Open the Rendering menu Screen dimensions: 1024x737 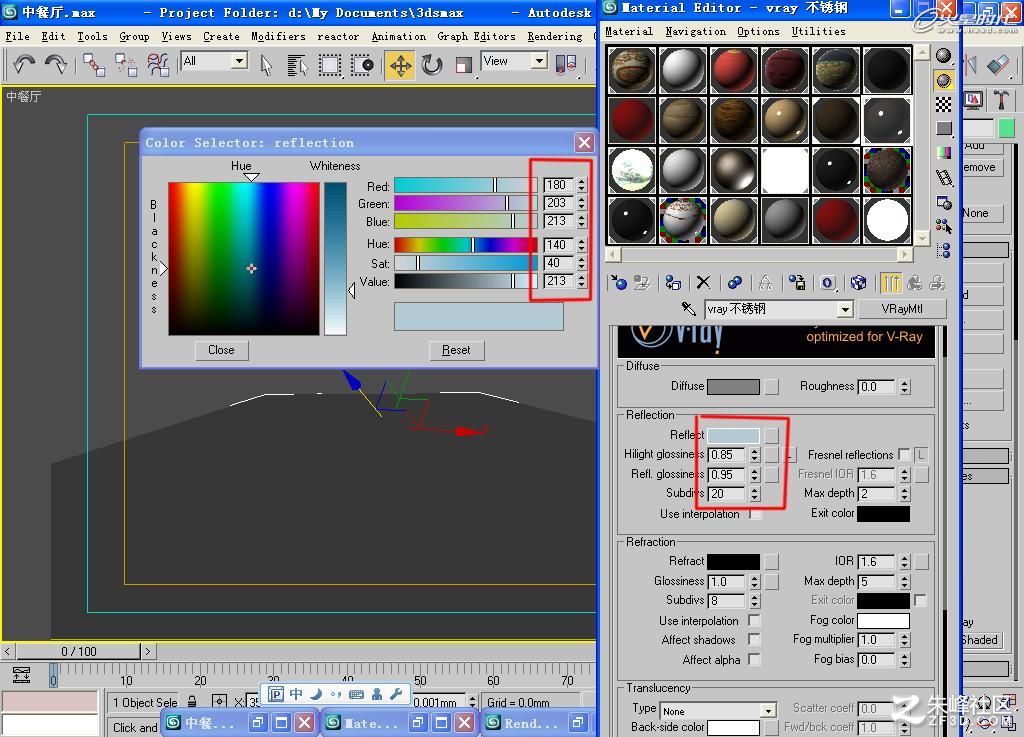point(554,37)
